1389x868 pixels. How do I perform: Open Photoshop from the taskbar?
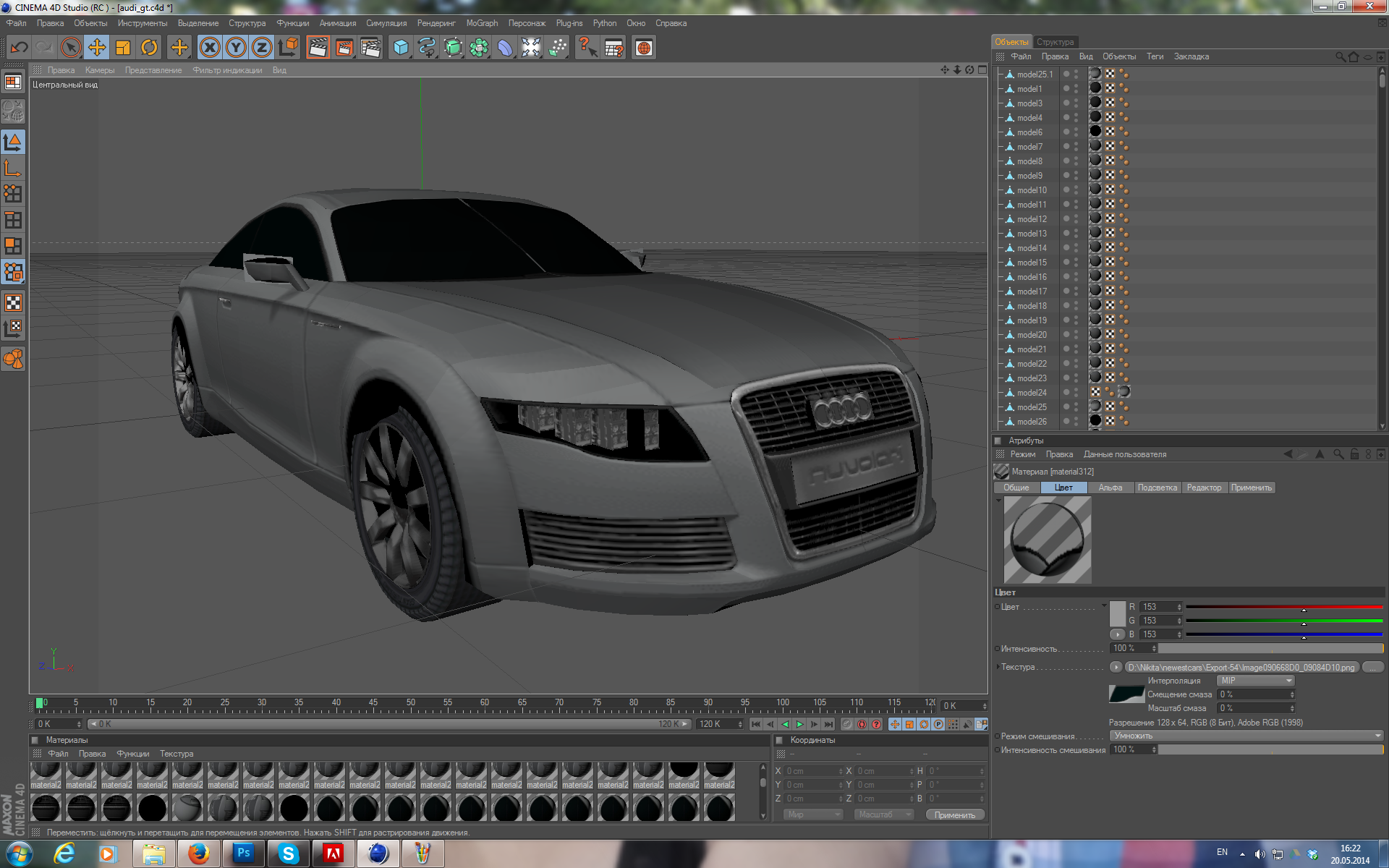click(243, 854)
